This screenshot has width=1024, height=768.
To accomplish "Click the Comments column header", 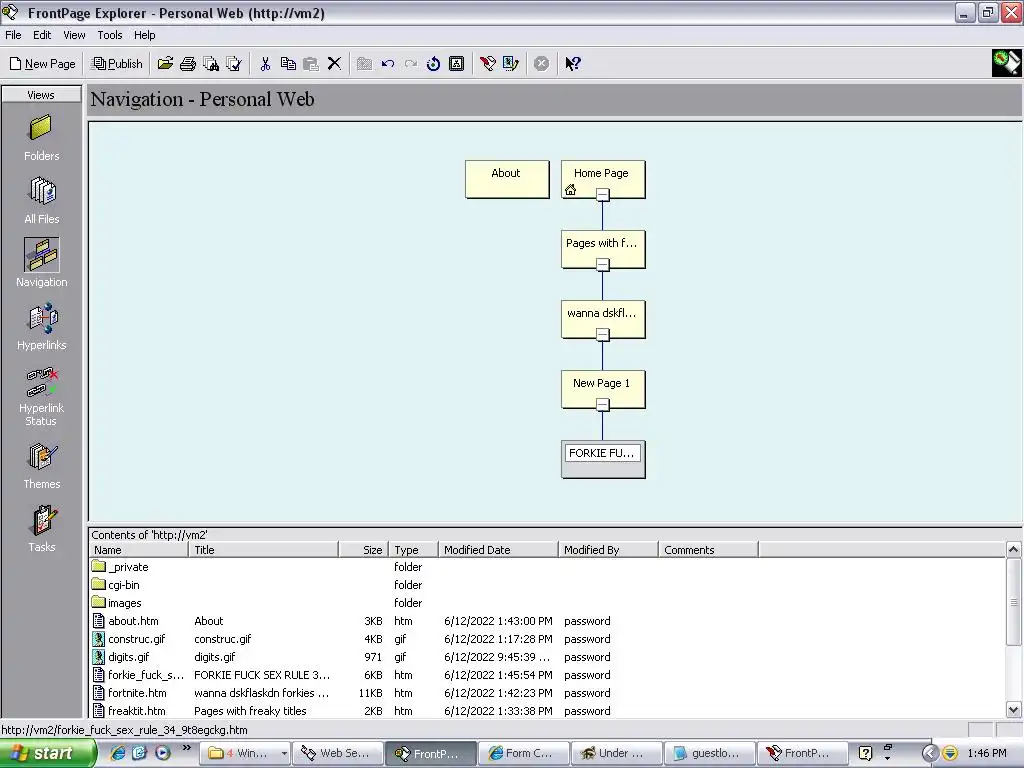I will point(708,550).
